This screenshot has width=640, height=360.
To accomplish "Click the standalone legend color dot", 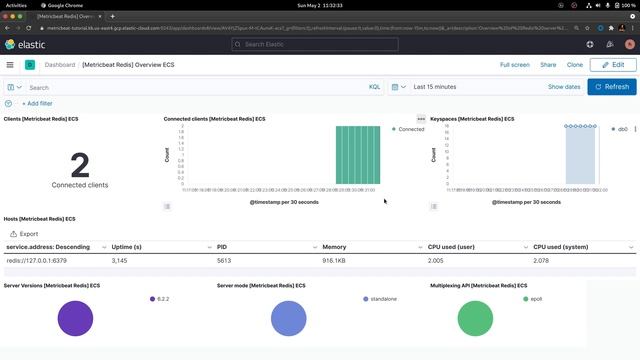I will (366, 299).
